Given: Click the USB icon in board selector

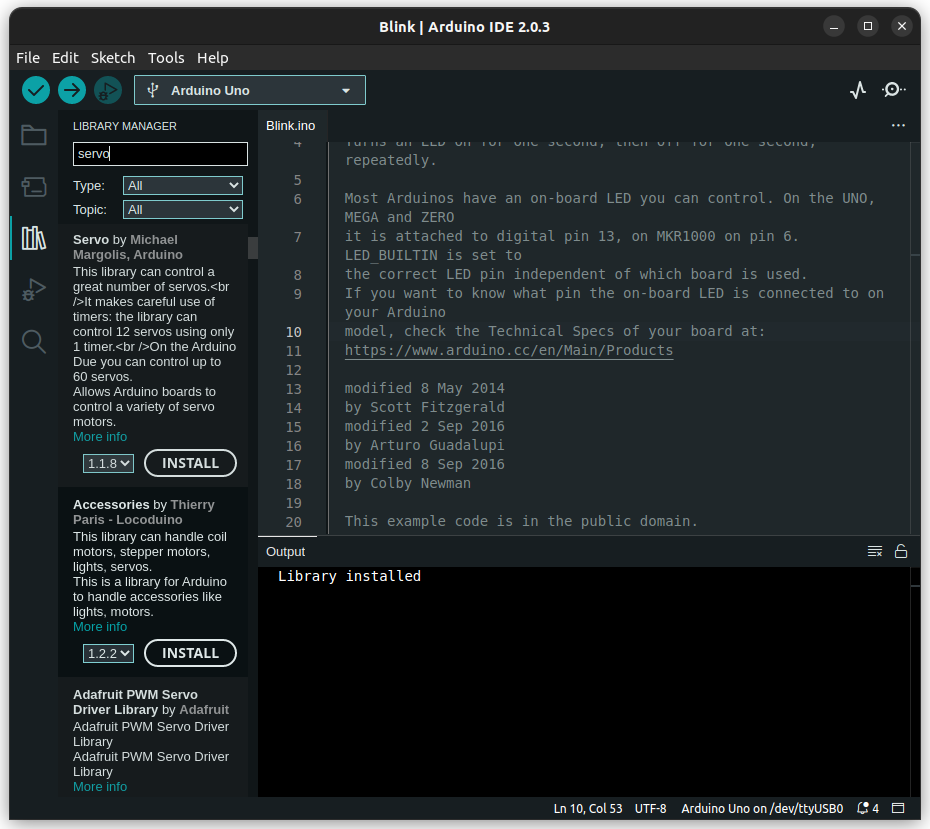Looking at the screenshot, I should [153, 90].
